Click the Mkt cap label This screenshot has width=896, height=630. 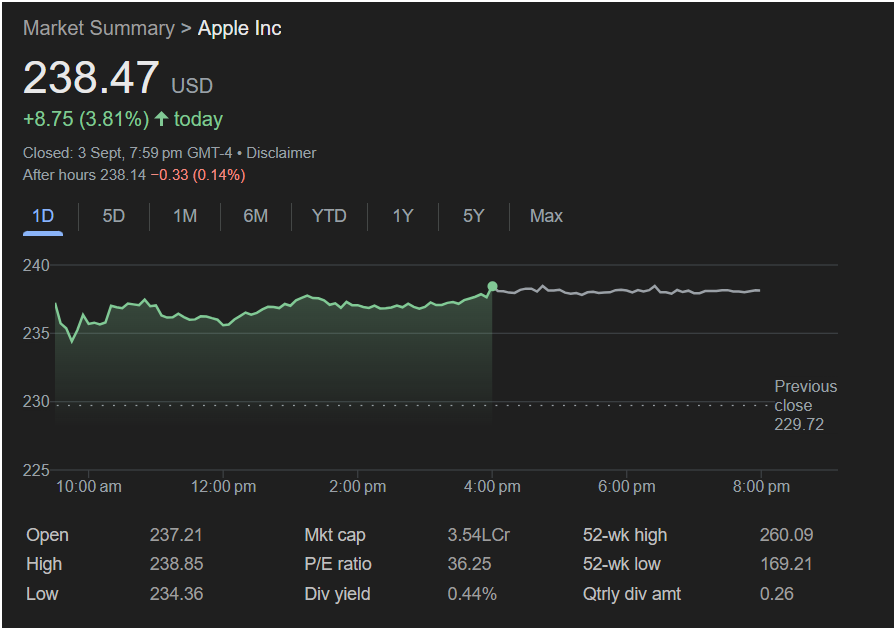[x=335, y=535]
